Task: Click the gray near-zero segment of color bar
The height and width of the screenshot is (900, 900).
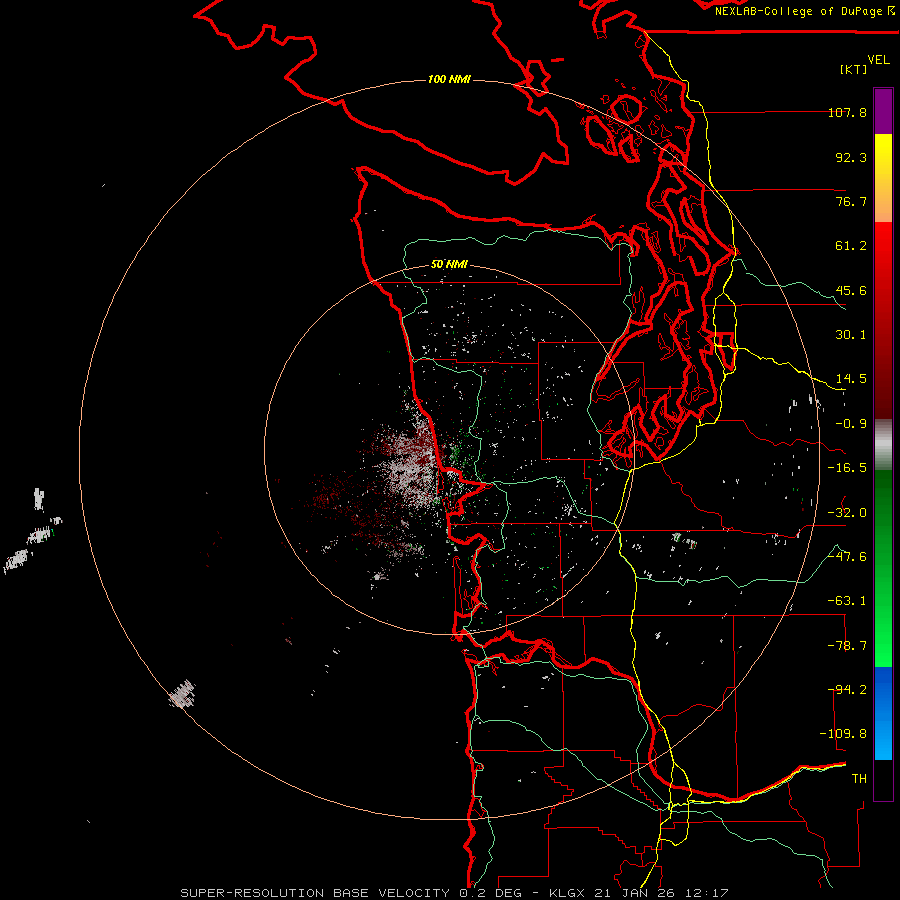Action: click(x=883, y=445)
